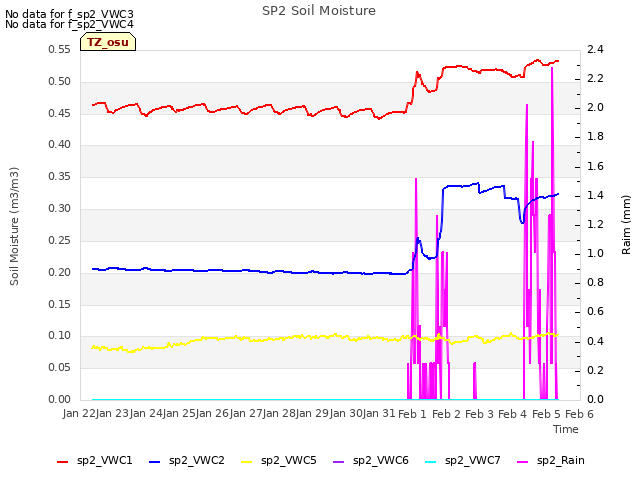Click the 0.25 left axis value

coord(60,240)
